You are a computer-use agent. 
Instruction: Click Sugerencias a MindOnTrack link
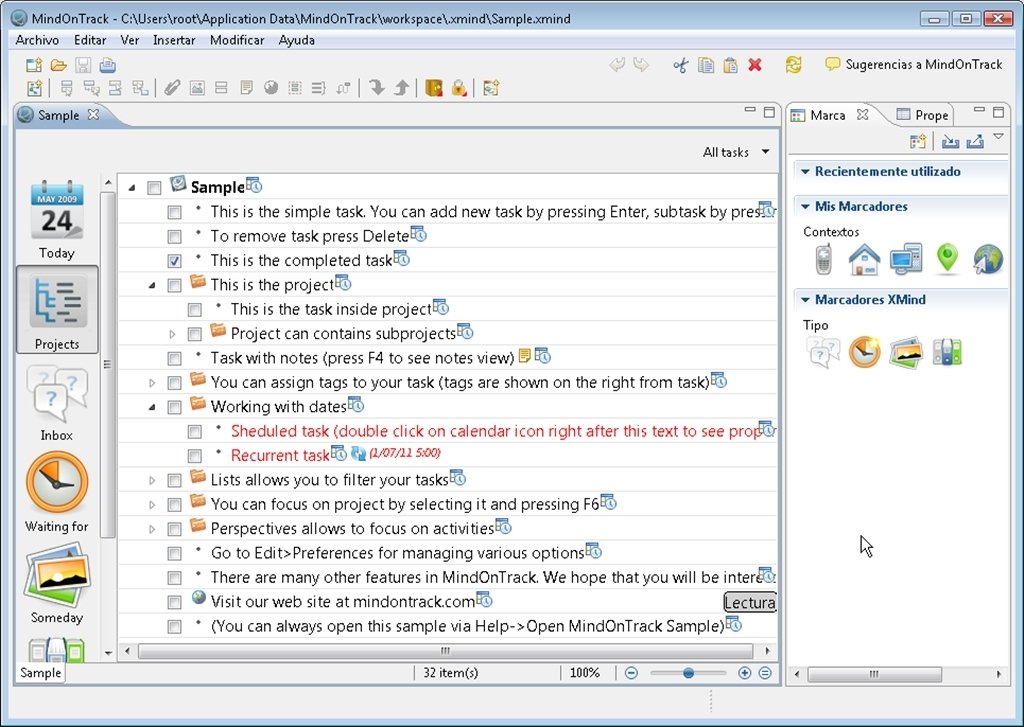(x=914, y=64)
